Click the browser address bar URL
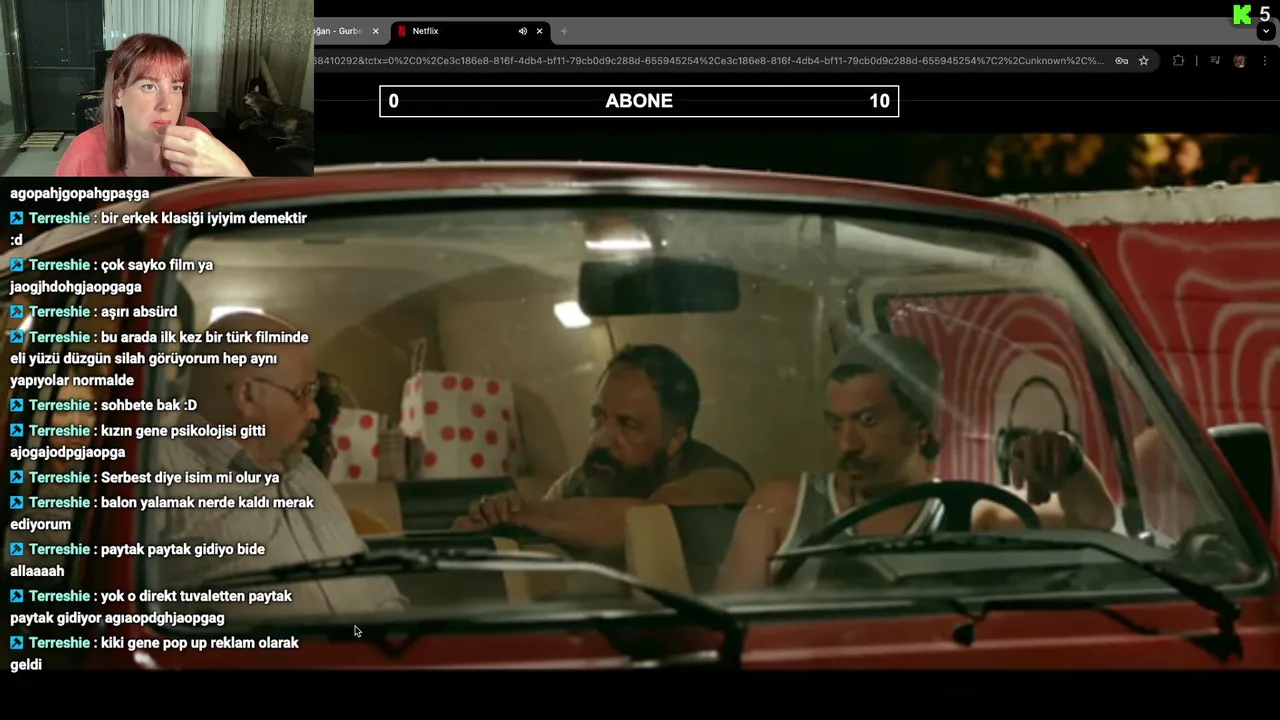The height and width of the screenshot is (720, 1280). coord(708,61)
